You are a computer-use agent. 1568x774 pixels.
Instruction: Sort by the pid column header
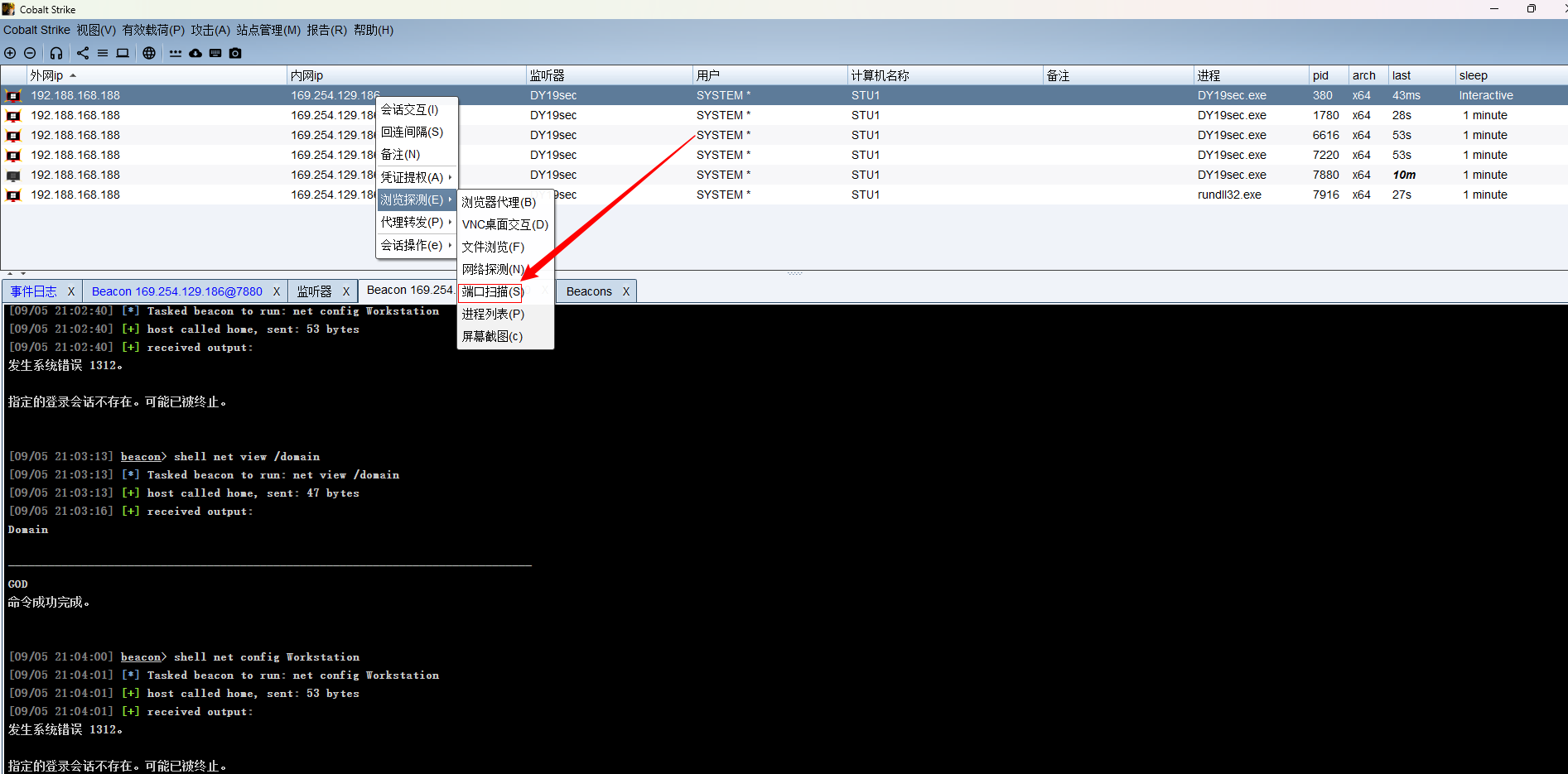1329,75
